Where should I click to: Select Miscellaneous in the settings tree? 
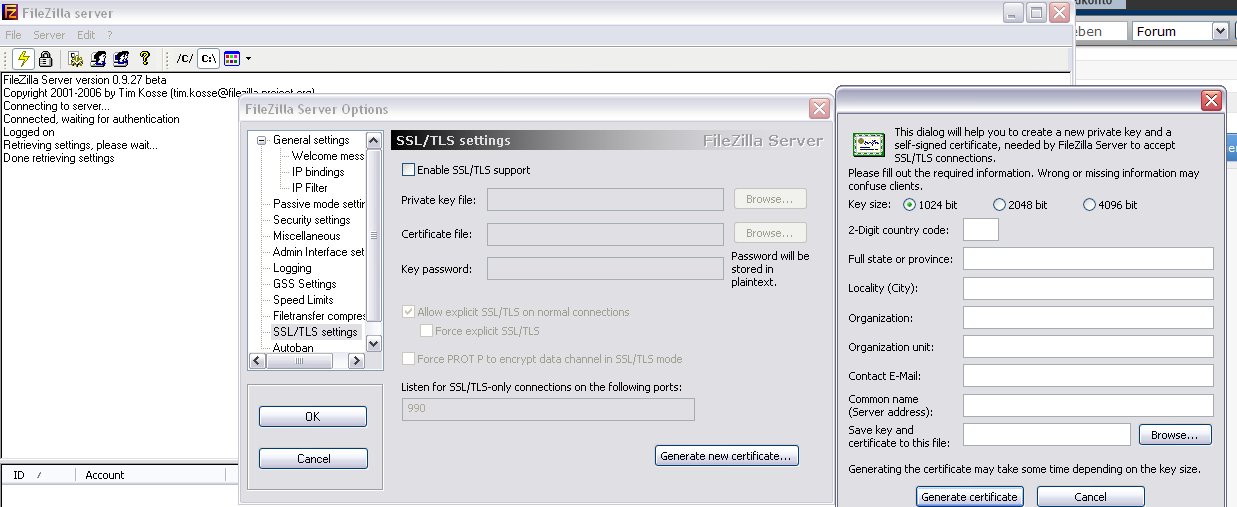(x=306, y=236)
